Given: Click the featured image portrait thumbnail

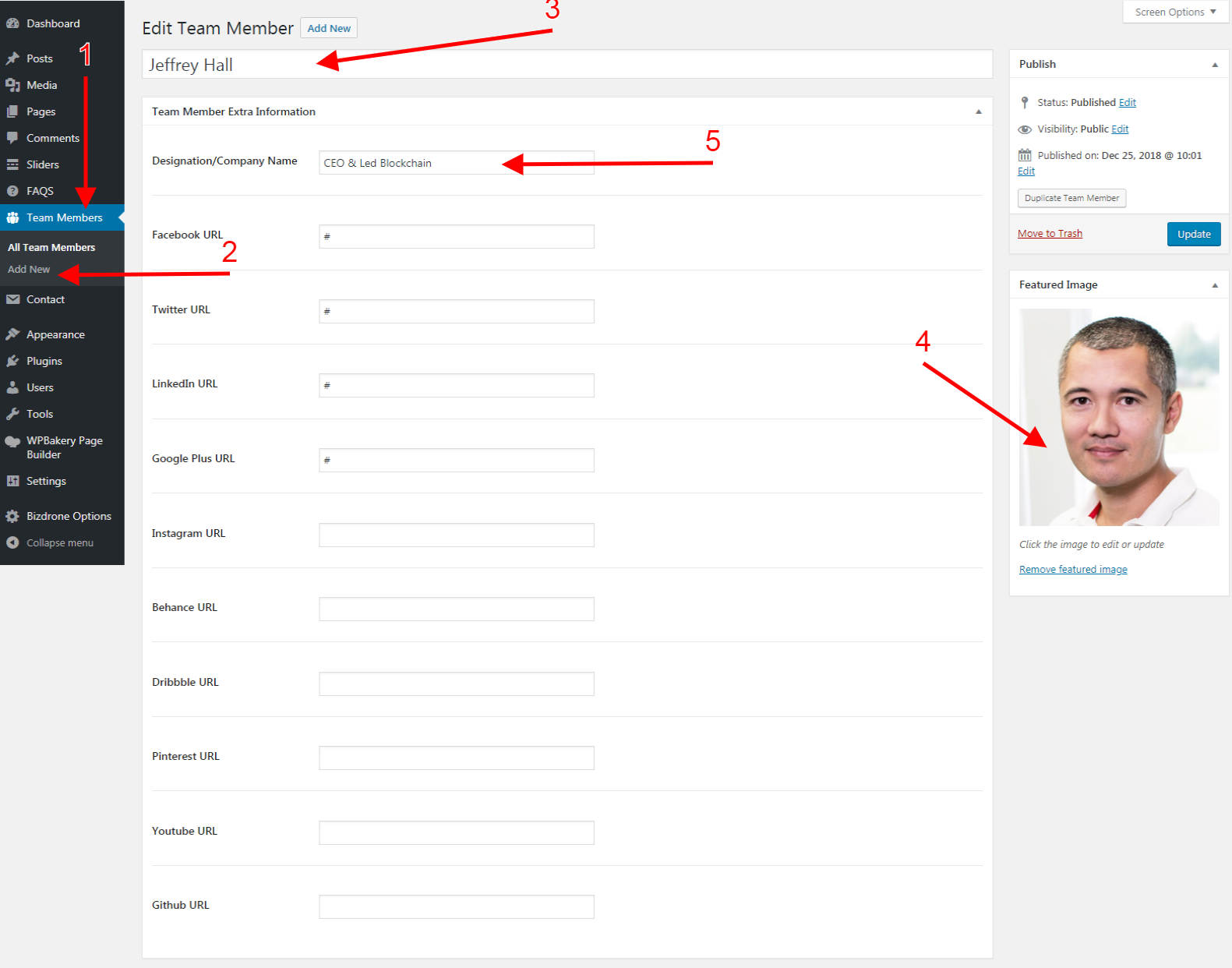Looking at the screenshot, I should tap(1119, 417).
